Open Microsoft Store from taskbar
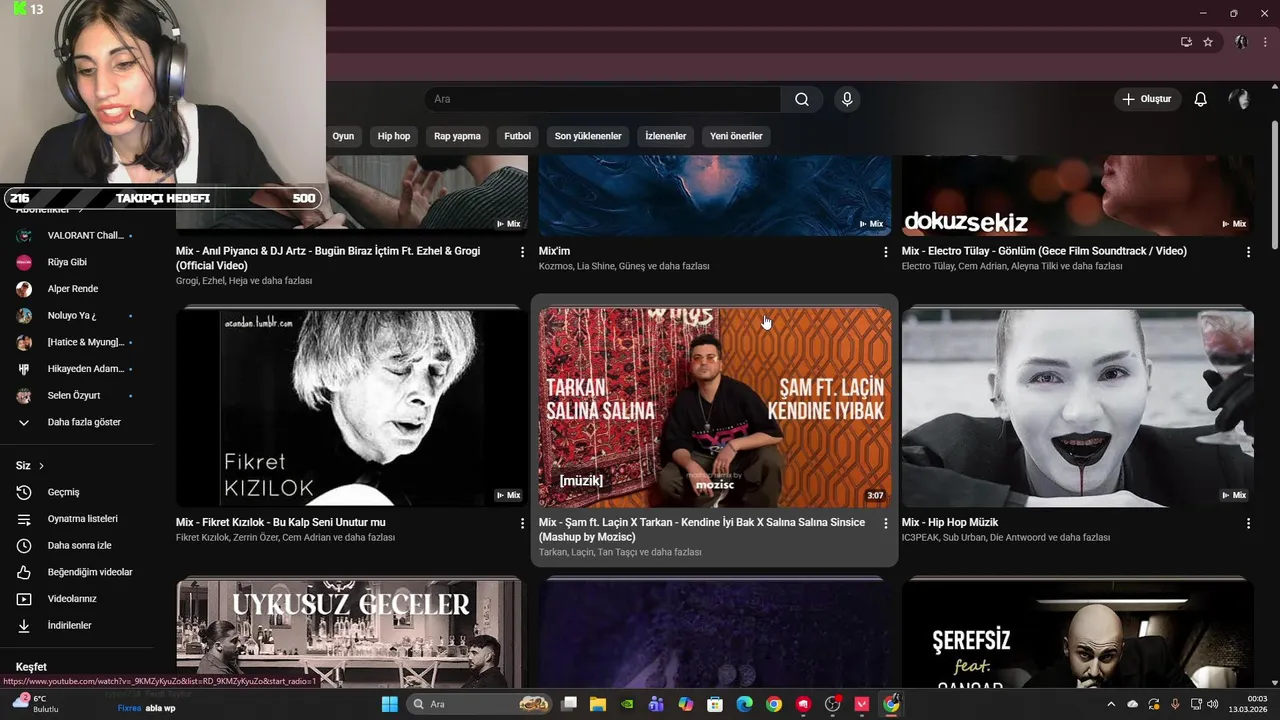The width and height of the screenshot is (1280, 720). (715, 704)
